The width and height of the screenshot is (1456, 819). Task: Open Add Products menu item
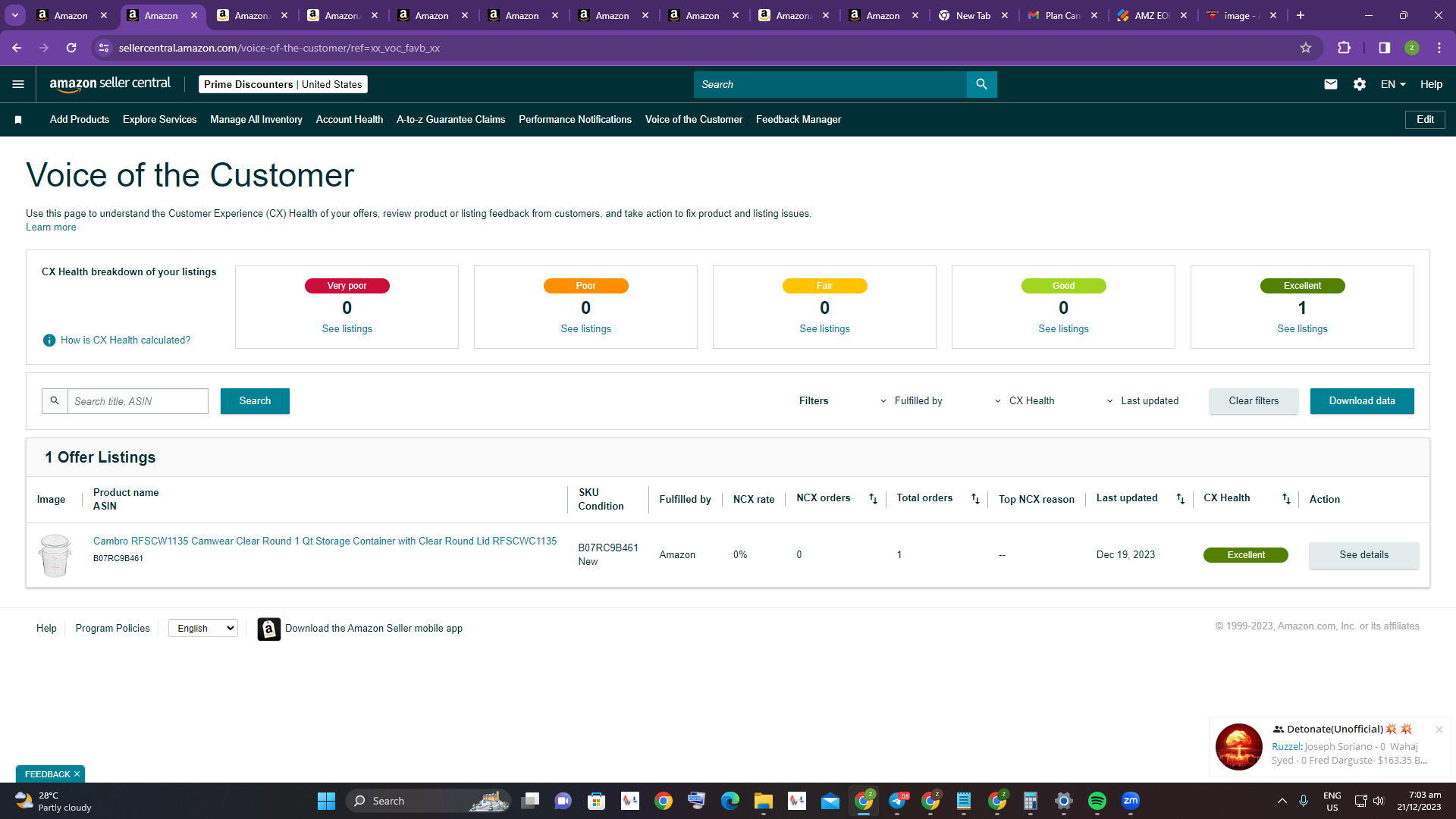tap(80, 120)
